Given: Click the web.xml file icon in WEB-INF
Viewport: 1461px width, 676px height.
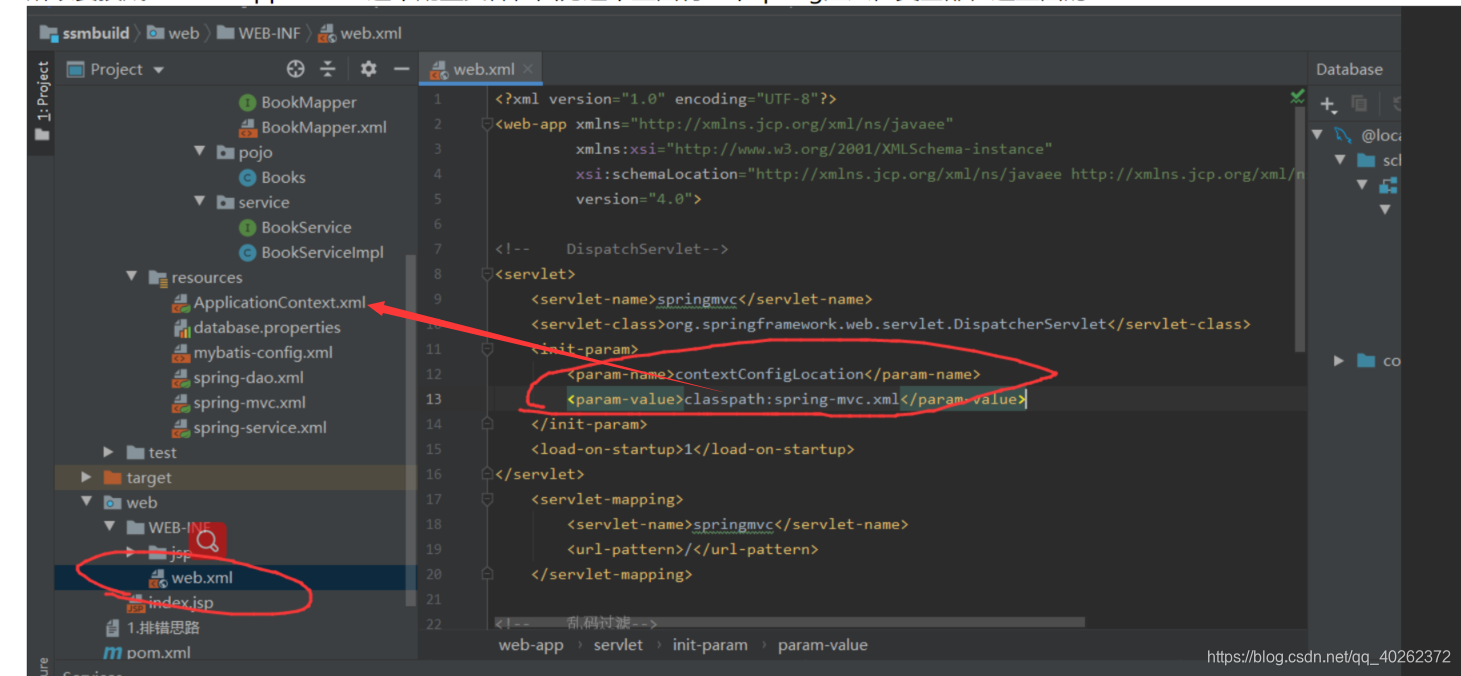Looking at the screenshot, I should pos(158,578).
